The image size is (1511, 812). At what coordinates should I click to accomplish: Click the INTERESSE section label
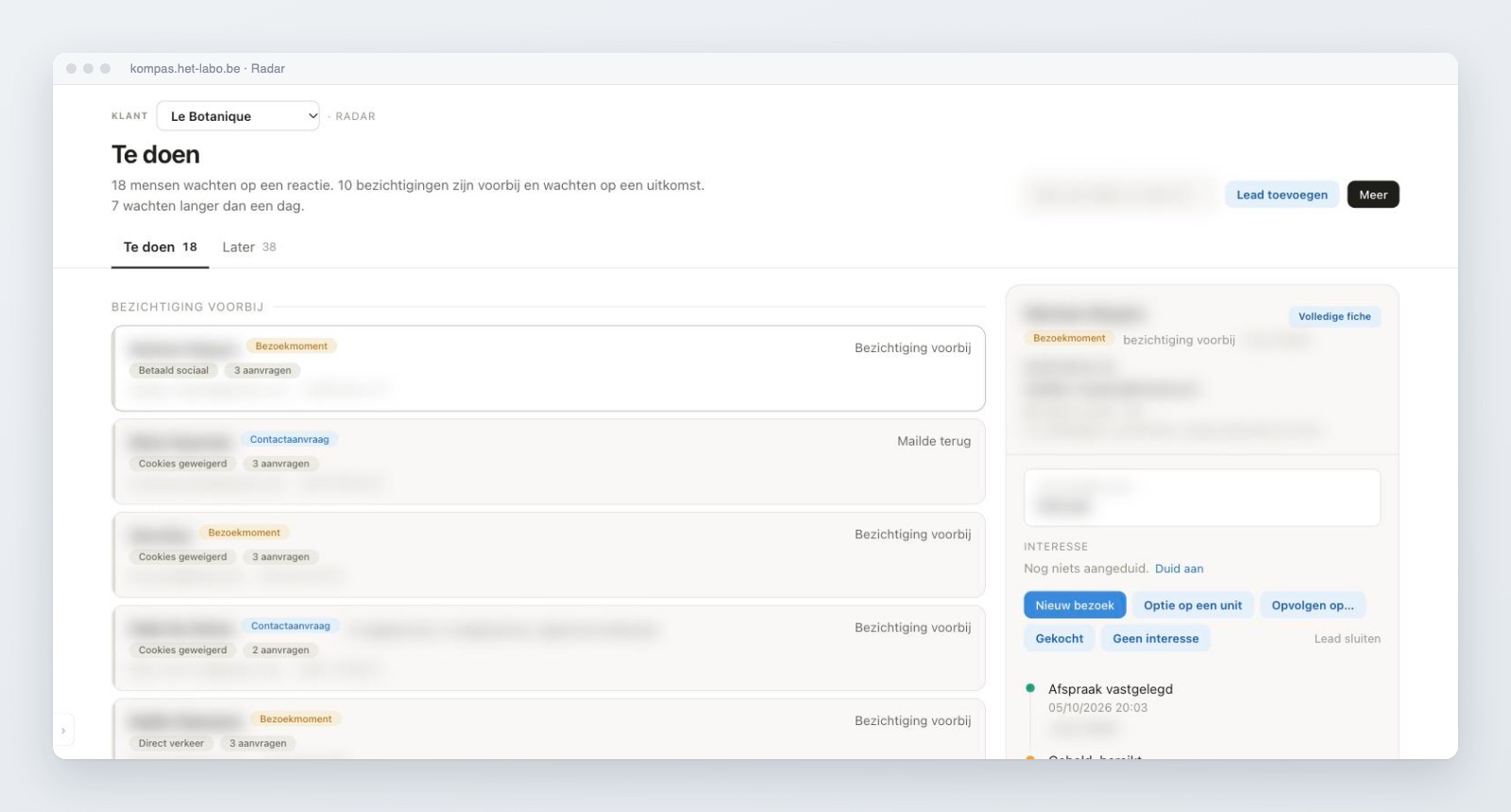(1056, 547)
